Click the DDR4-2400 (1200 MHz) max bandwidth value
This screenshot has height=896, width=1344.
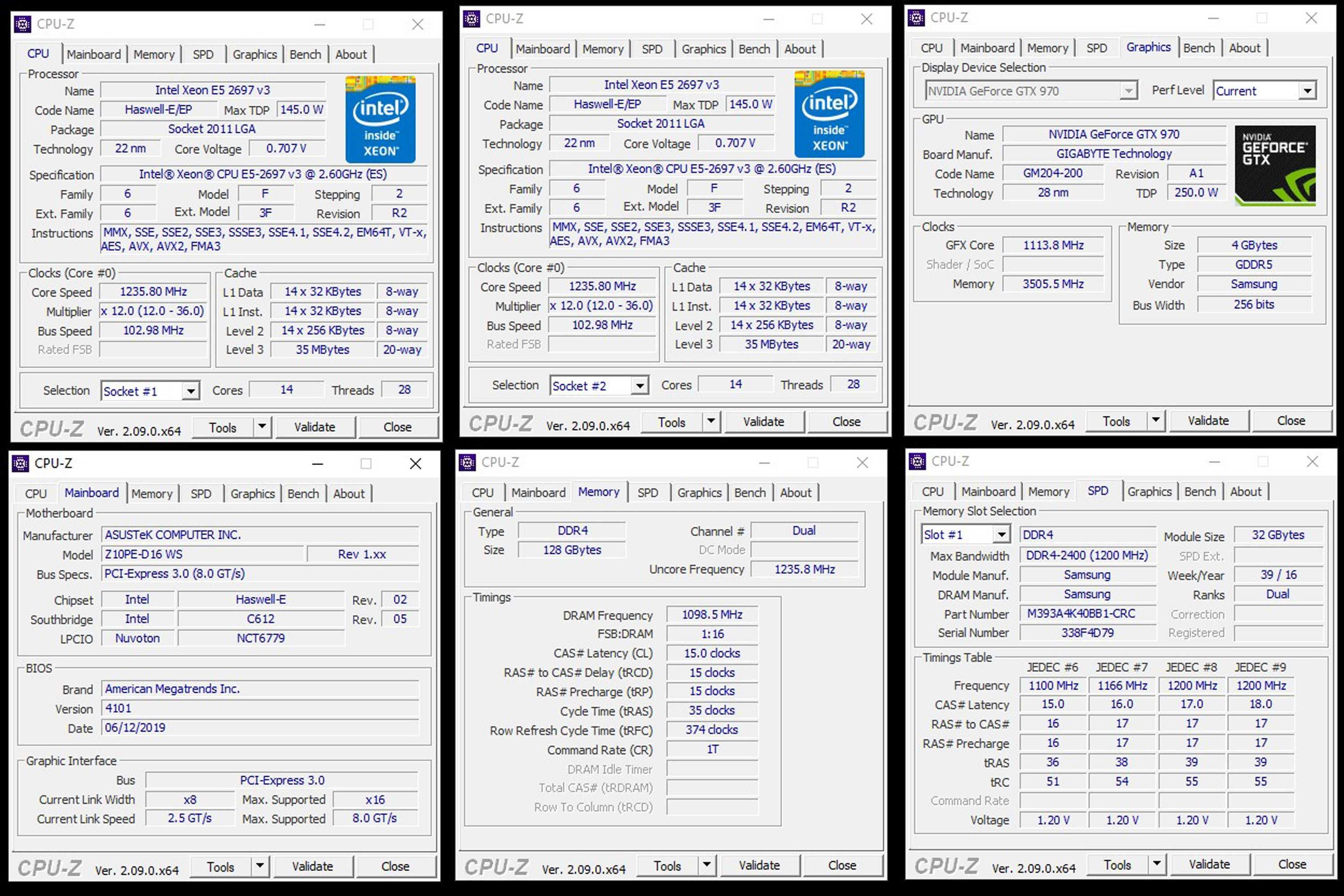tap(1087, 556)
